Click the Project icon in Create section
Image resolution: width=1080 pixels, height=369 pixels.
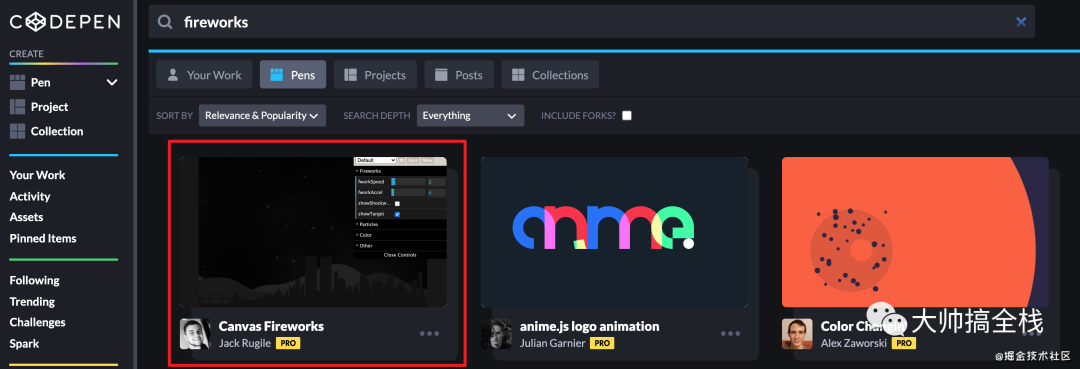tap(17, 107)
